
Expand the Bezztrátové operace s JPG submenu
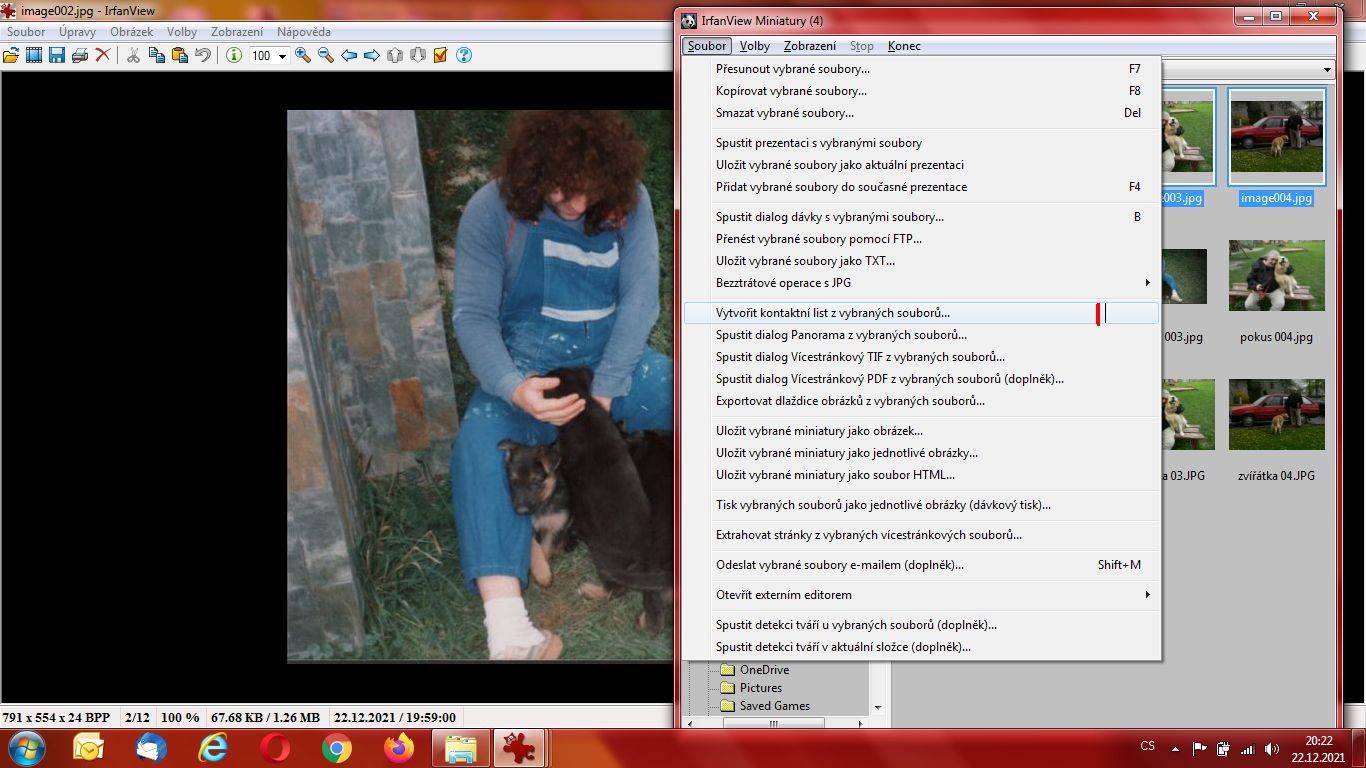922,283
